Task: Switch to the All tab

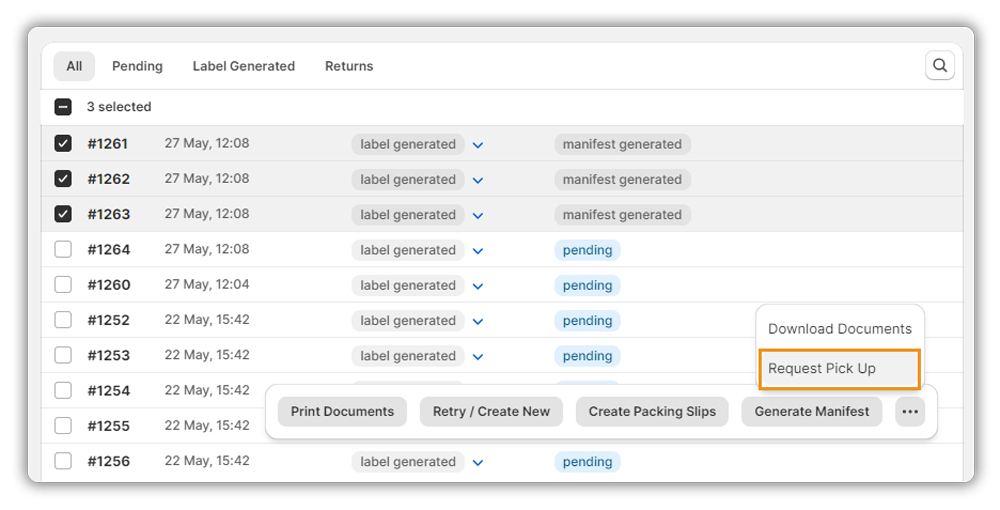Action: tap(74, 66)
